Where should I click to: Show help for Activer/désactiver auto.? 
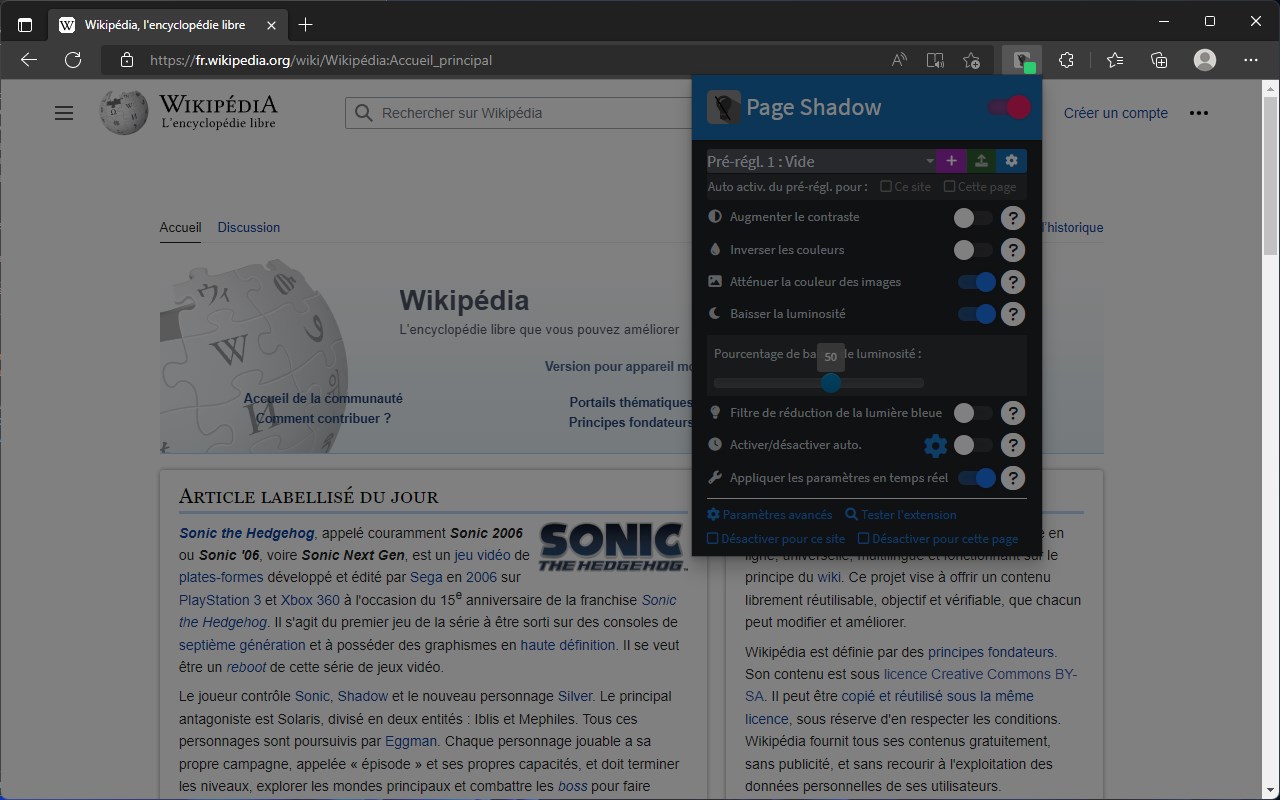pos(1013,445)
